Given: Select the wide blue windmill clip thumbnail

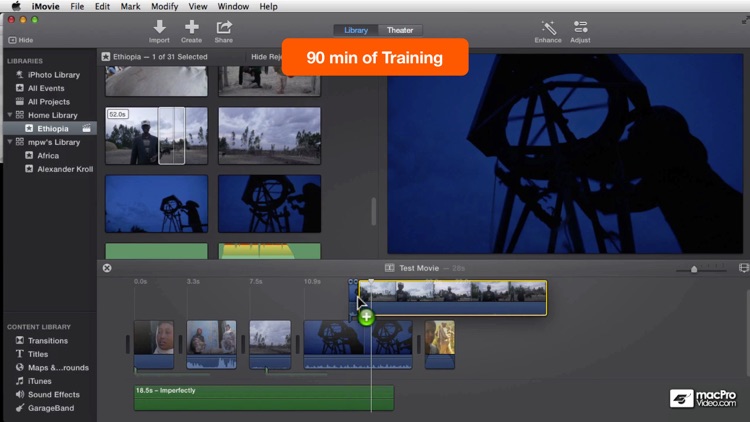Looking at the screenshot, I should coord(156,204).
